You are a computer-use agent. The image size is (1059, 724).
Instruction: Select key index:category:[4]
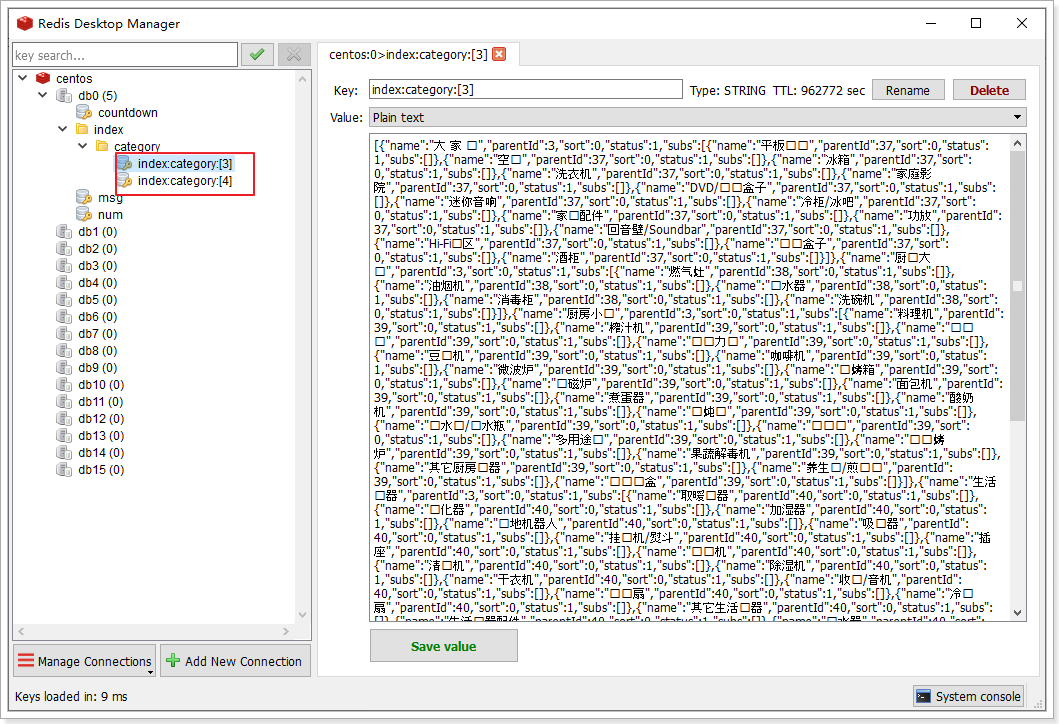(184, 181)
